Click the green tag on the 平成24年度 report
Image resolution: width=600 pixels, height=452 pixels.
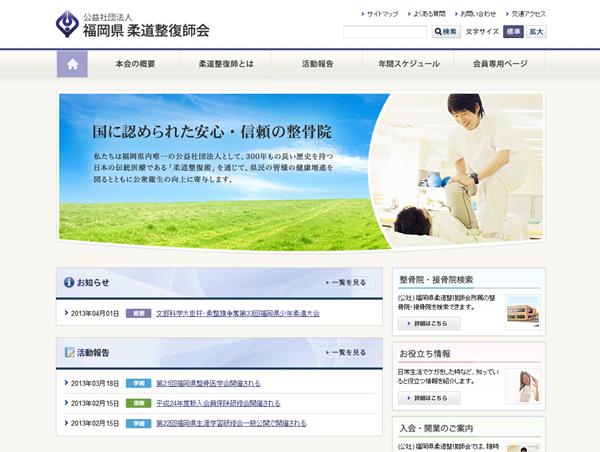point(139,403)
